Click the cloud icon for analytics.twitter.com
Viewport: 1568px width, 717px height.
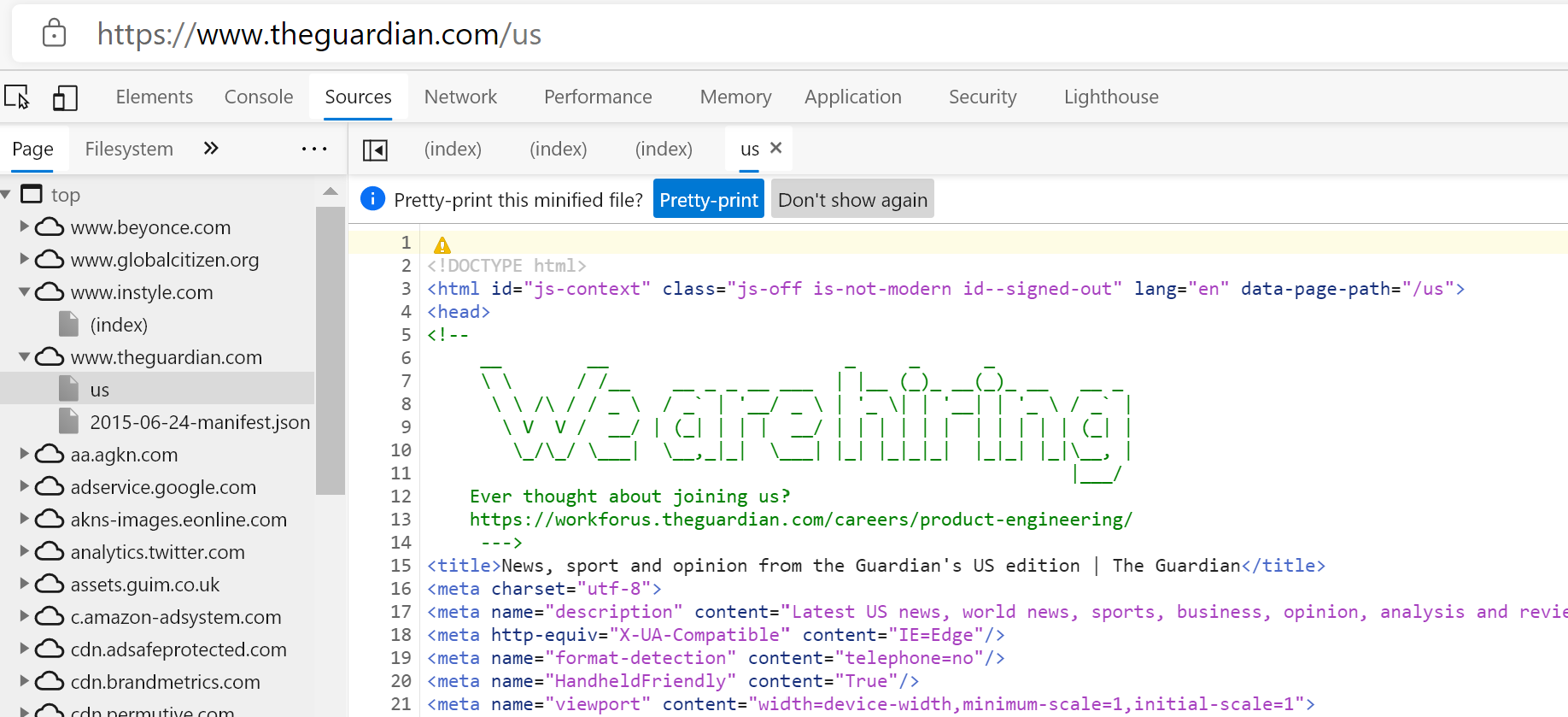click(50, 551)
